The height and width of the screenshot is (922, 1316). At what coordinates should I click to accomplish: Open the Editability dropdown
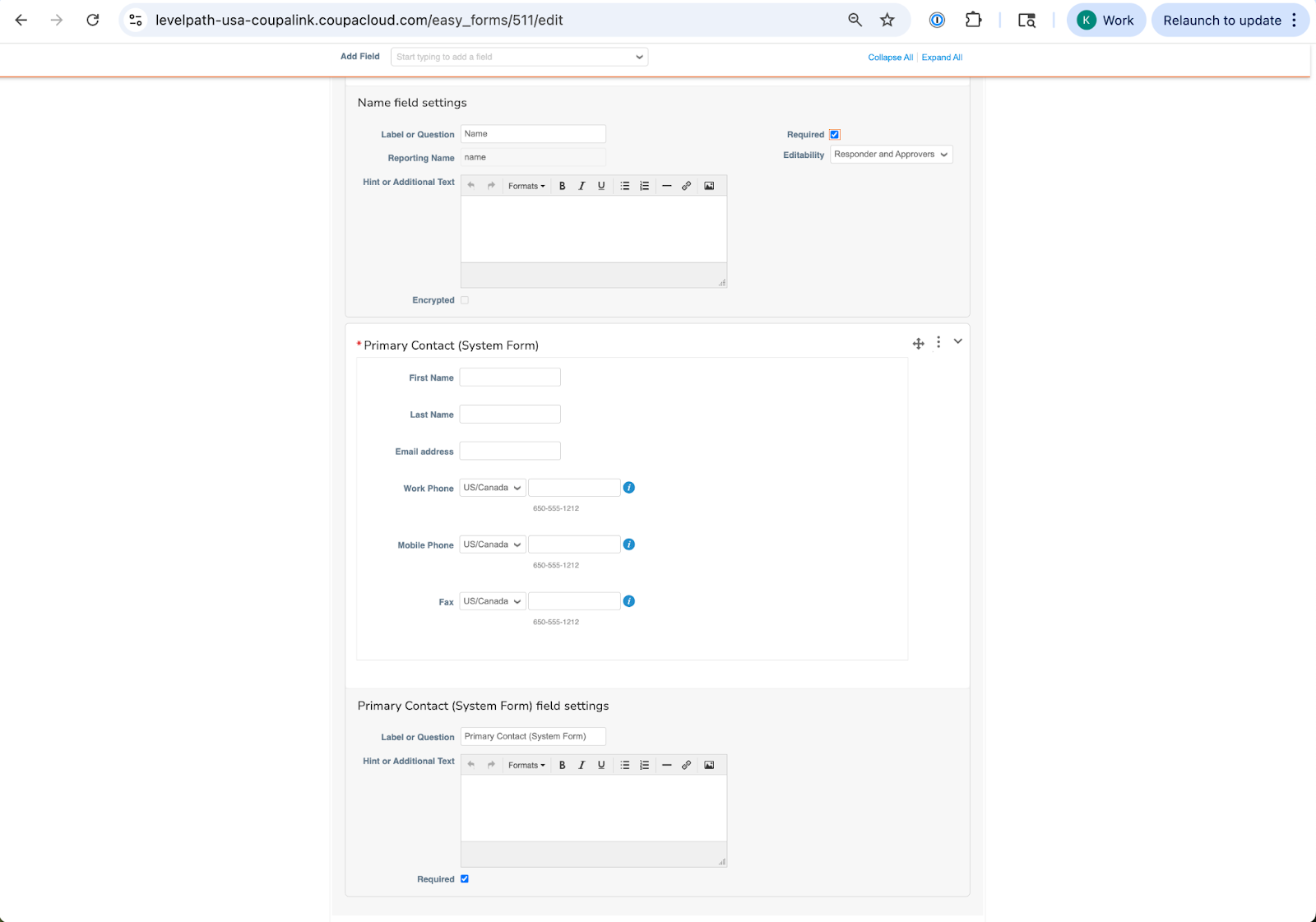coord(891,155)
